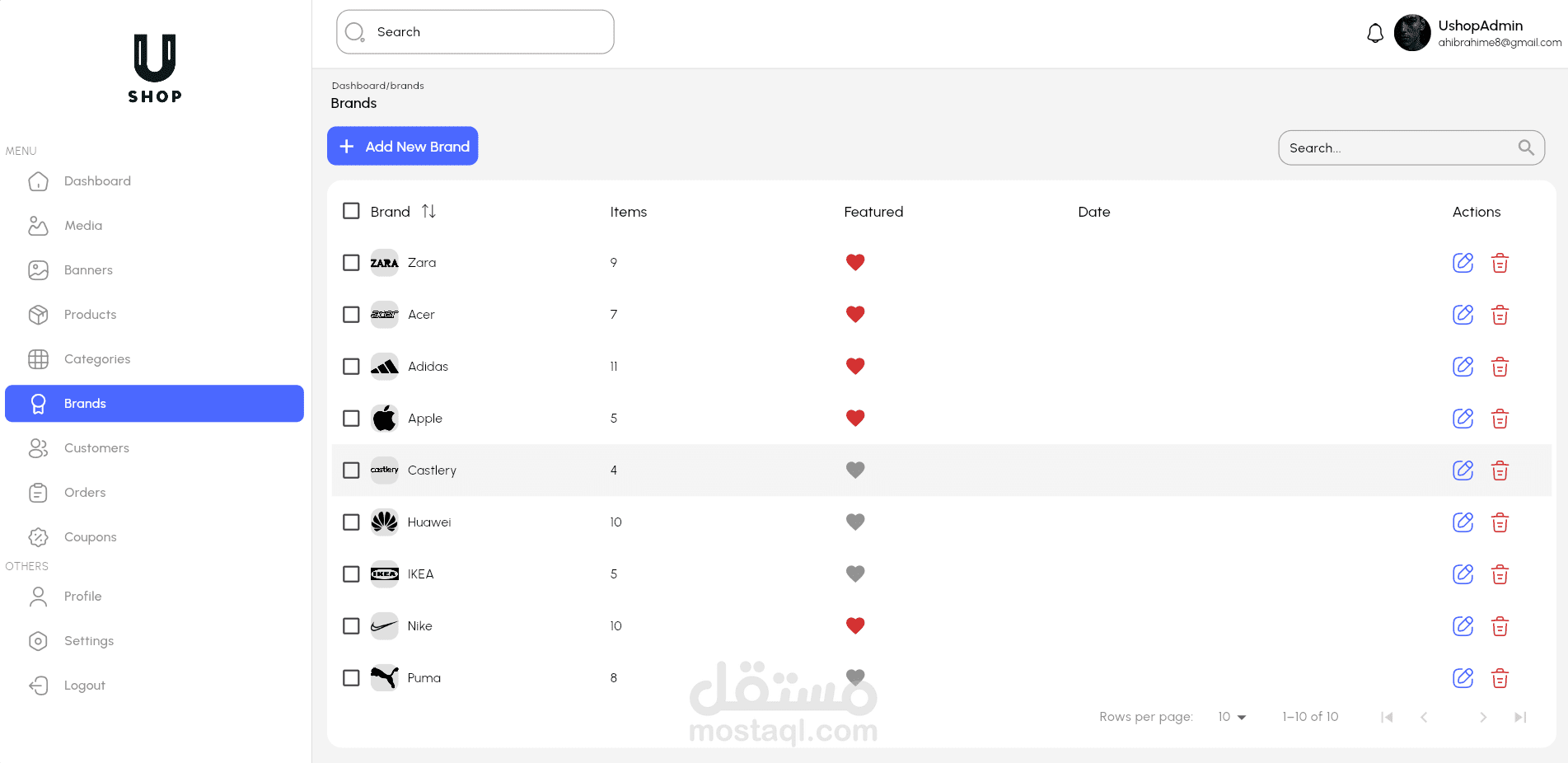Open Orders in sidebar menu
The width and height of the screenshot is (1568, 763).
(x=154, y=493)
